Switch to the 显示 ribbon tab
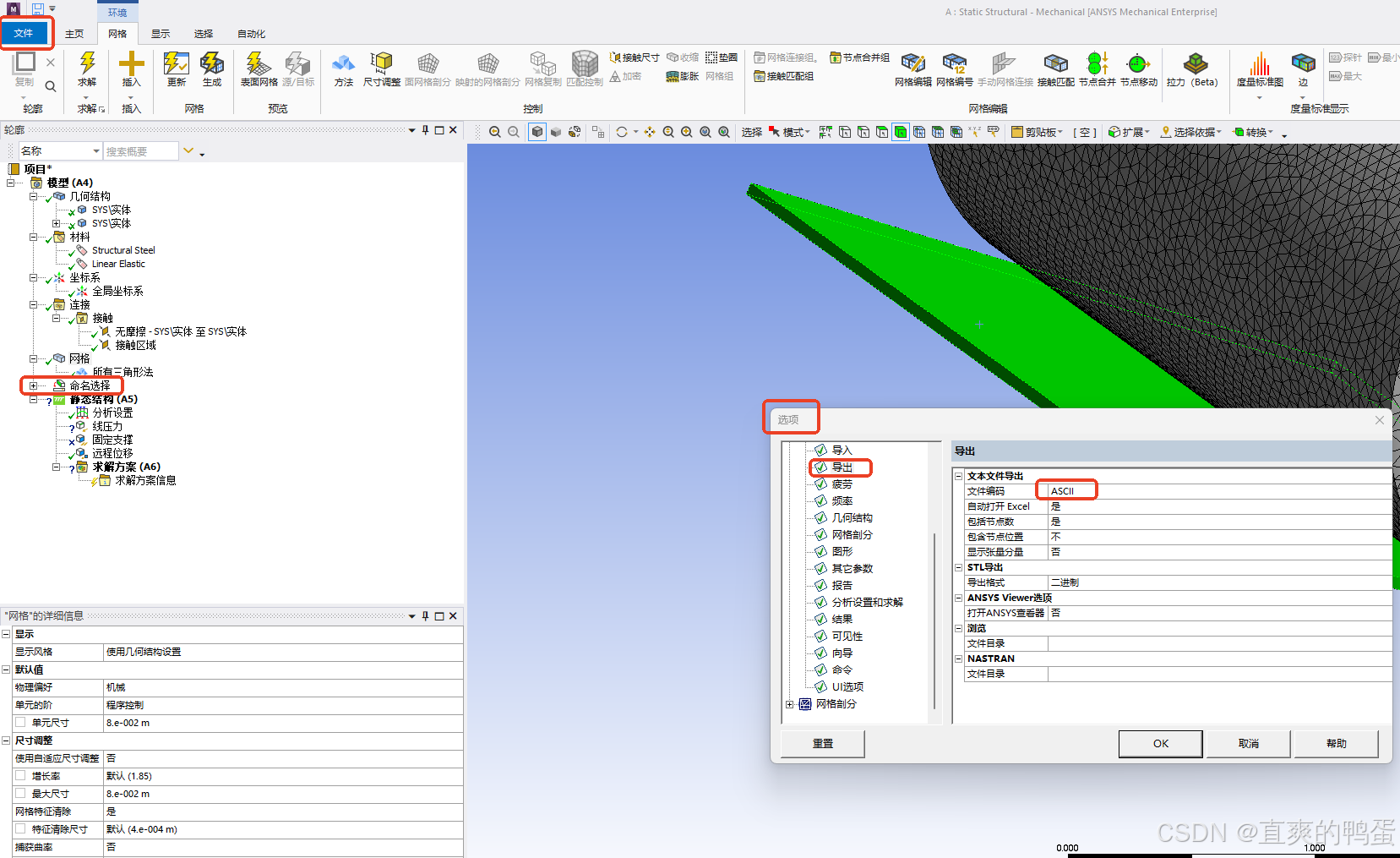Viewport: 1400px width, 858px height. [160, 34]
